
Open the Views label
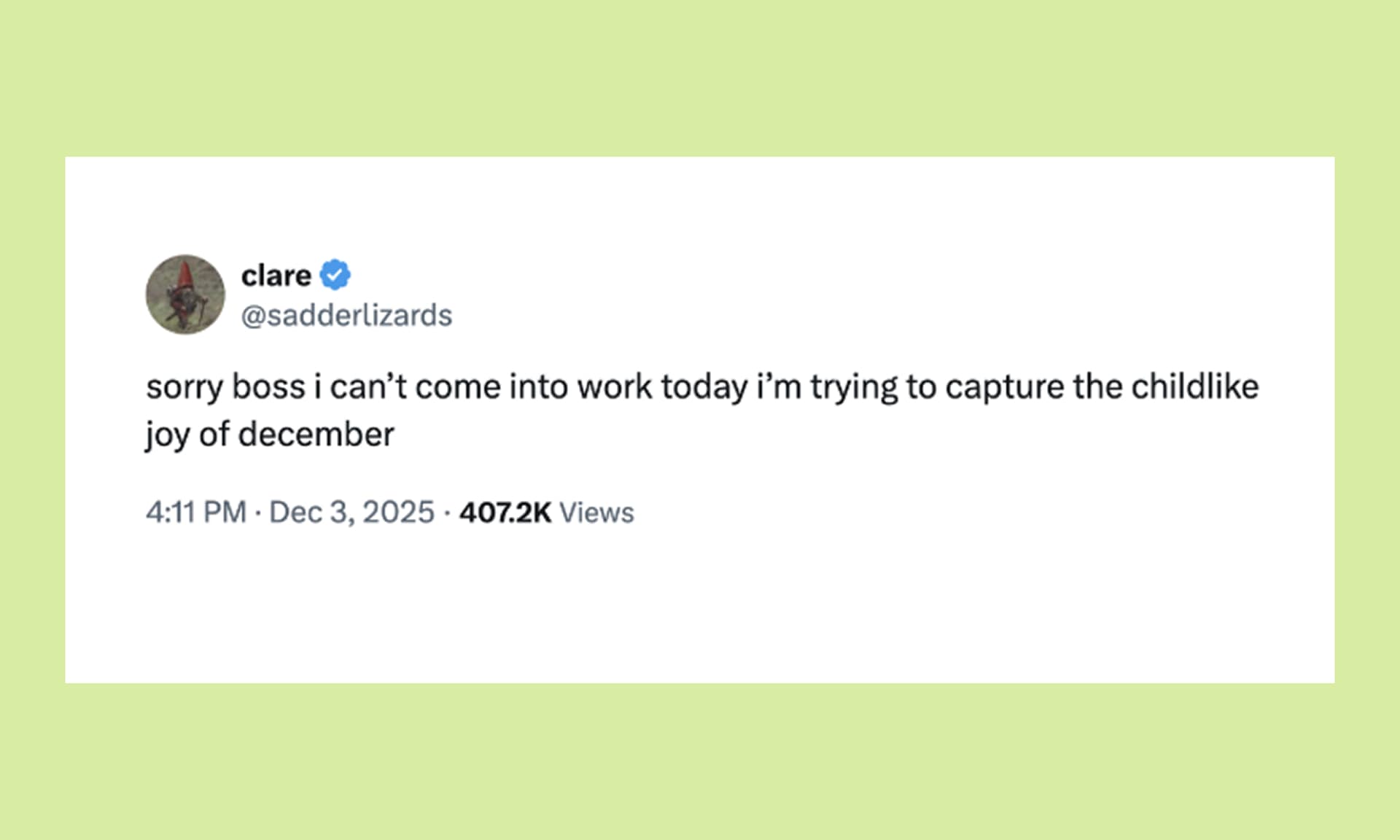click(x=596, y=513)
